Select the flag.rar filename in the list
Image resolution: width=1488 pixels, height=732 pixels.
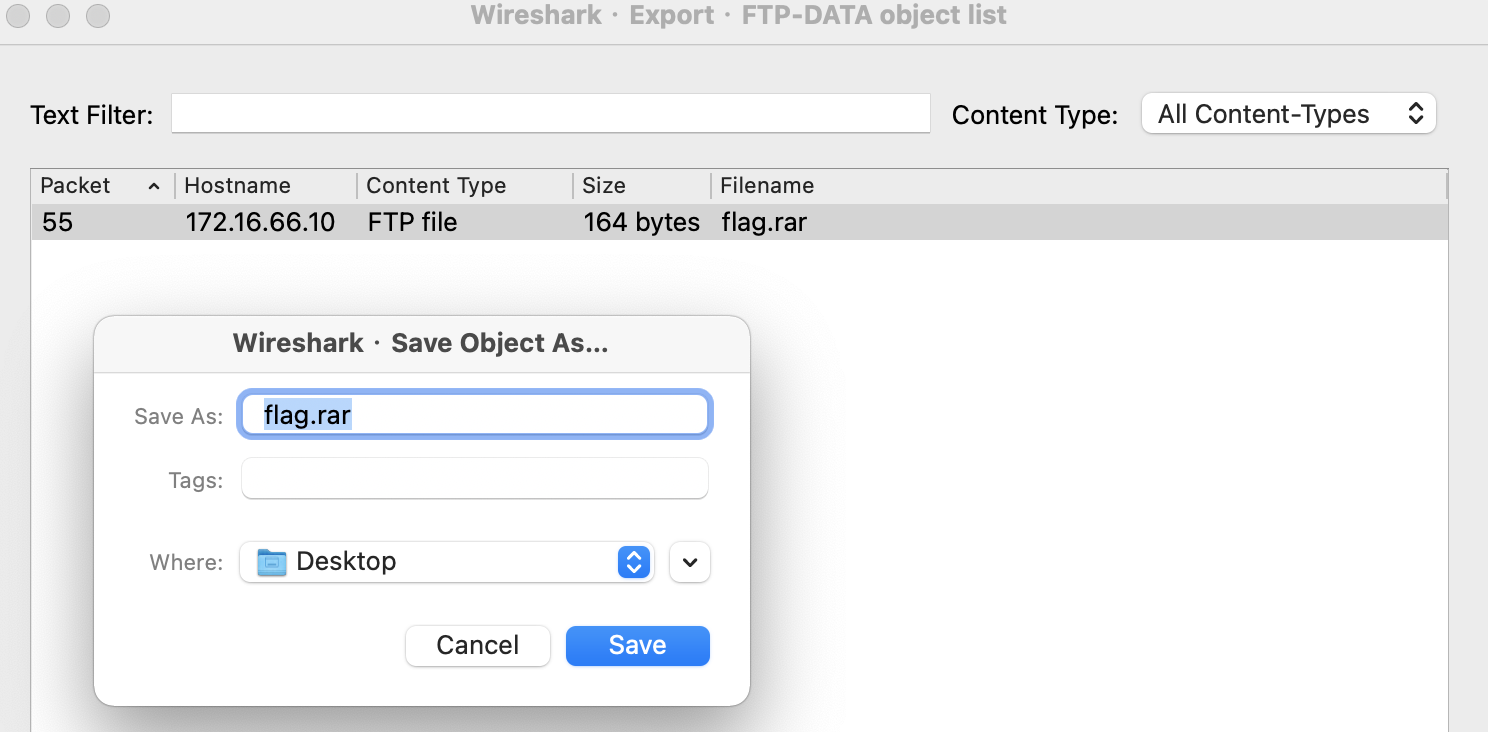tap(764, 222)
